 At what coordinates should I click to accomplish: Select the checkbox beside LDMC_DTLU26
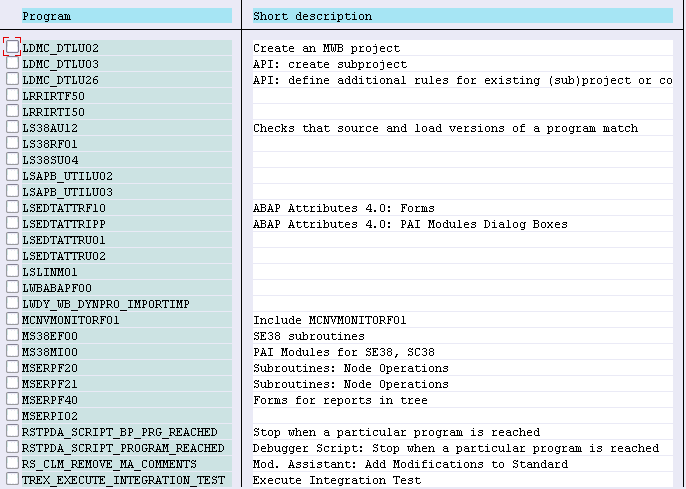click(x=12, y=79)
